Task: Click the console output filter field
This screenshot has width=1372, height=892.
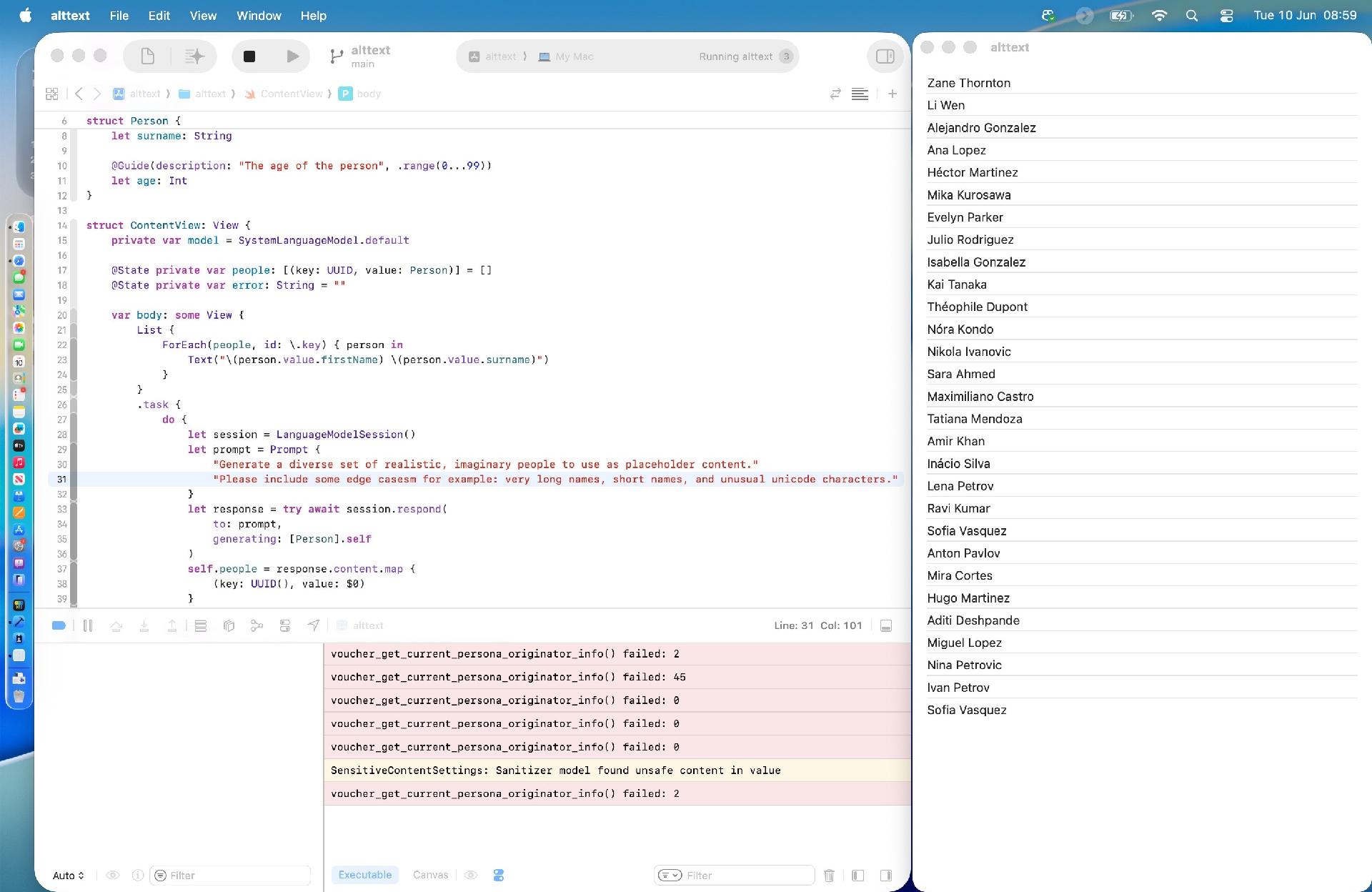Action: pos(734,875)
